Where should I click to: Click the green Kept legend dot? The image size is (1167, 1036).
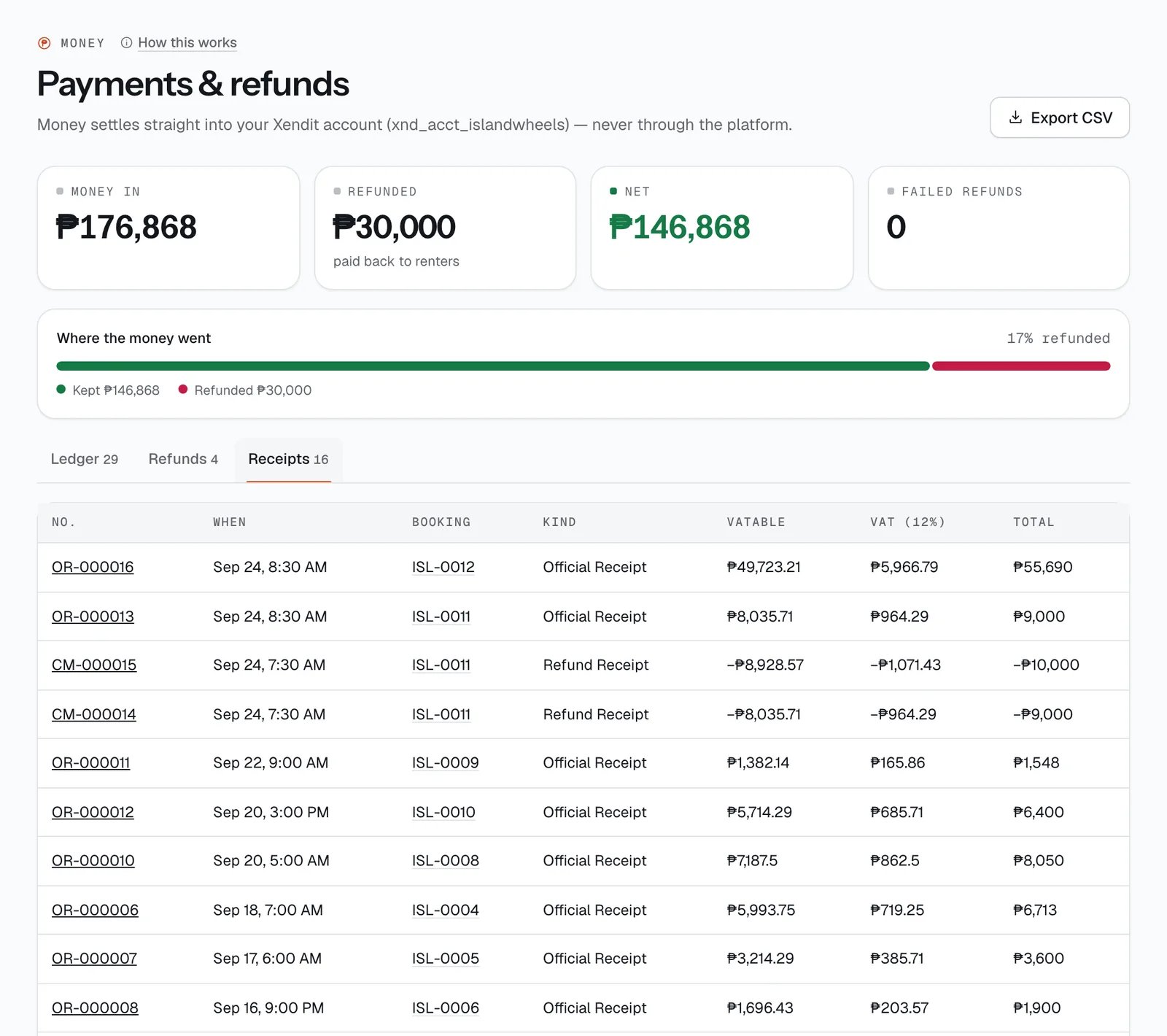[61, 390]
